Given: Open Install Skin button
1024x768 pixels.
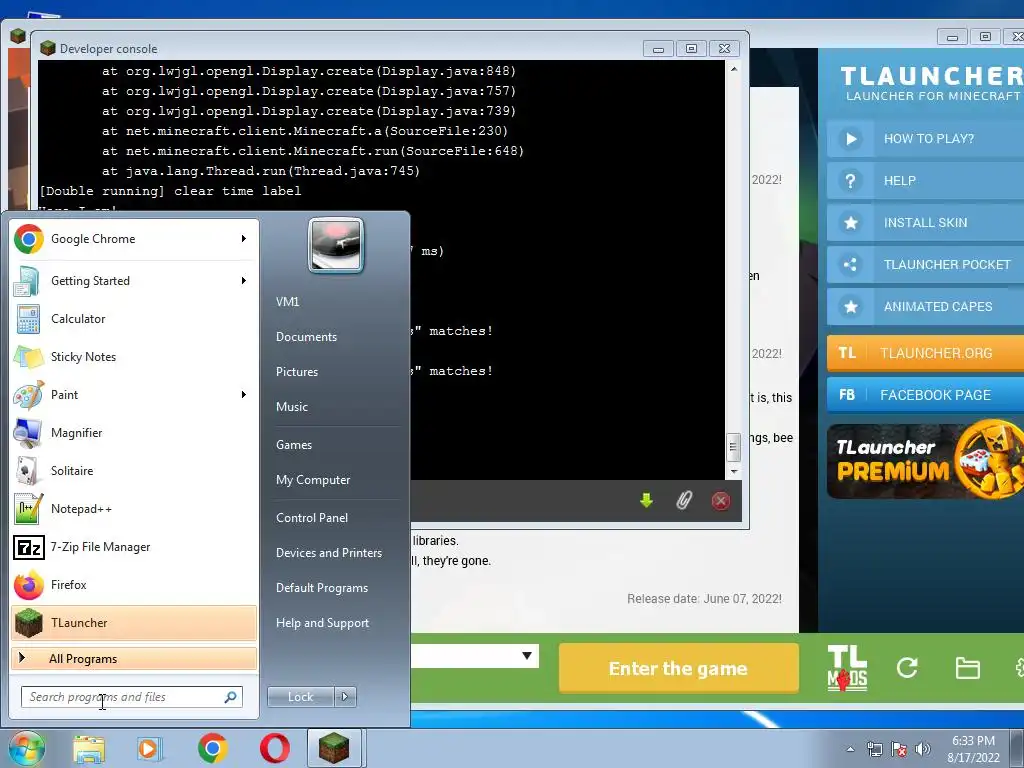Looking at the screenshot, I should tap(925, 223).
